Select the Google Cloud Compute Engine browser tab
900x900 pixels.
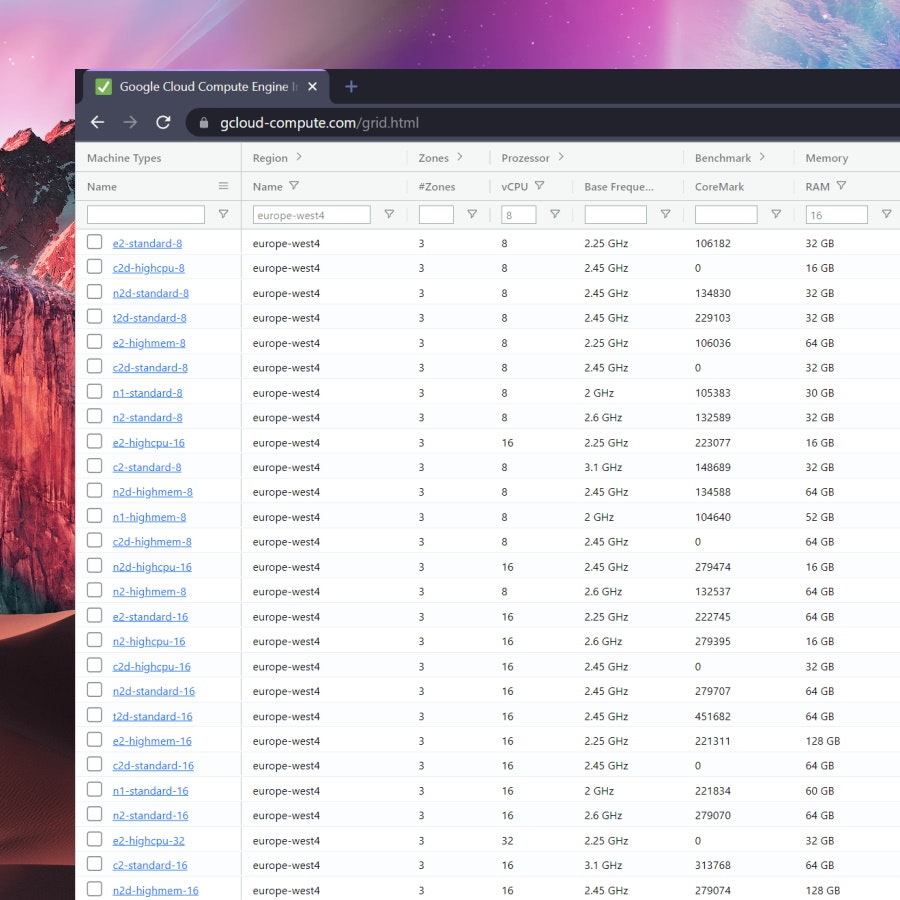pyautogui.click(x=207, y=87)
